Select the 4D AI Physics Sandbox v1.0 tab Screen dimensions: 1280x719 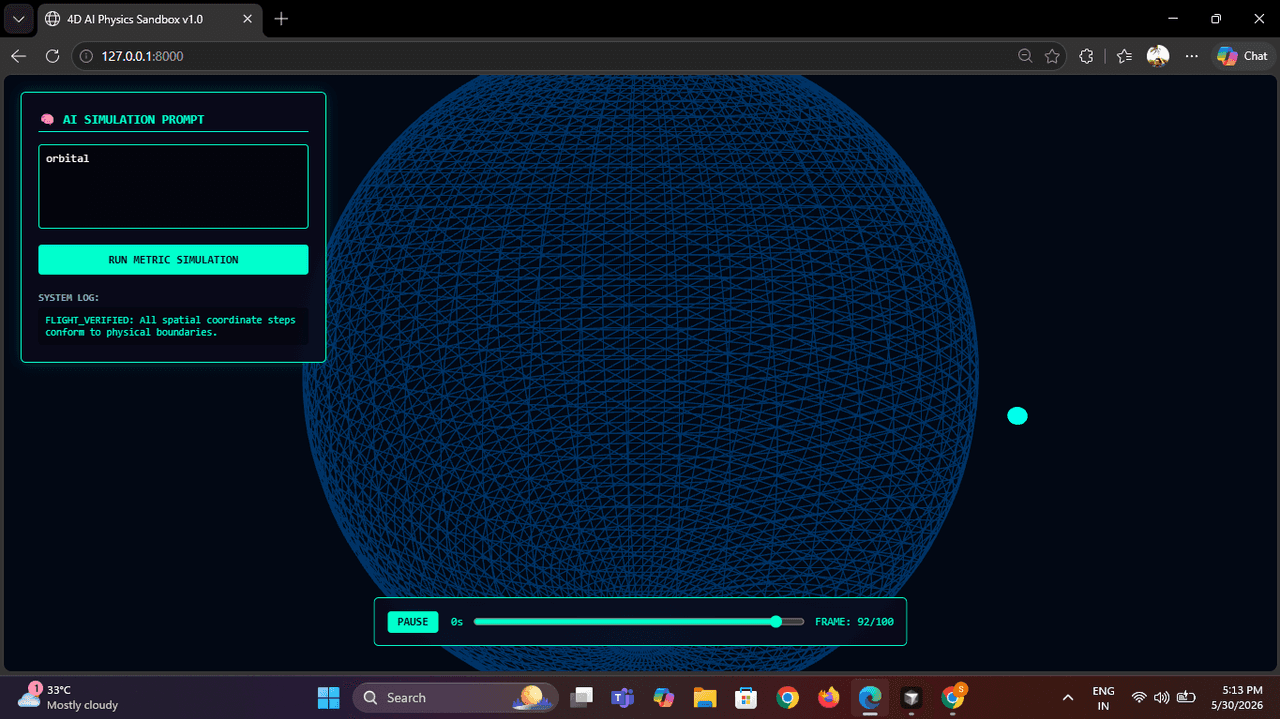coord(150,19)
